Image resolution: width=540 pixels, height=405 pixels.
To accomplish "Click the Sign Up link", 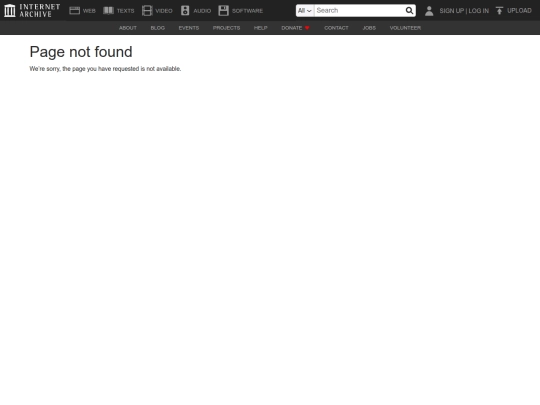I will [x=451, y=11].
